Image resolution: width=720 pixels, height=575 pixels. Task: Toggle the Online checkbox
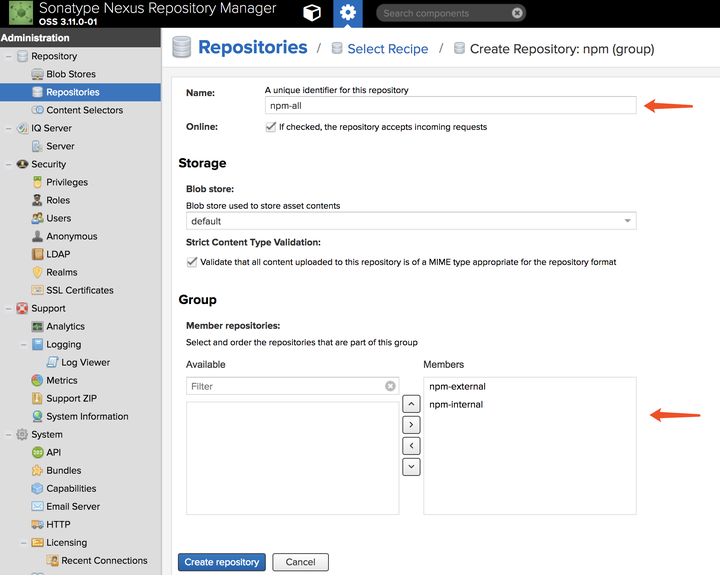coord(271,127)
